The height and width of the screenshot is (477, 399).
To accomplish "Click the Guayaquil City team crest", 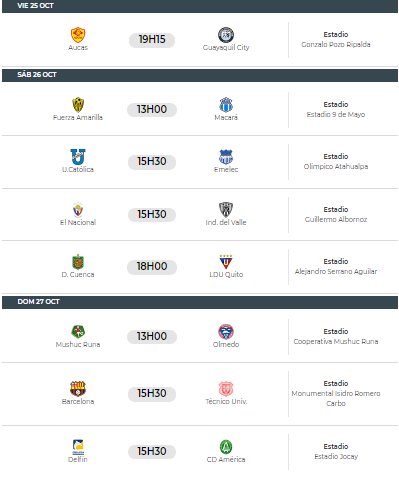I will tap(226, 35).
